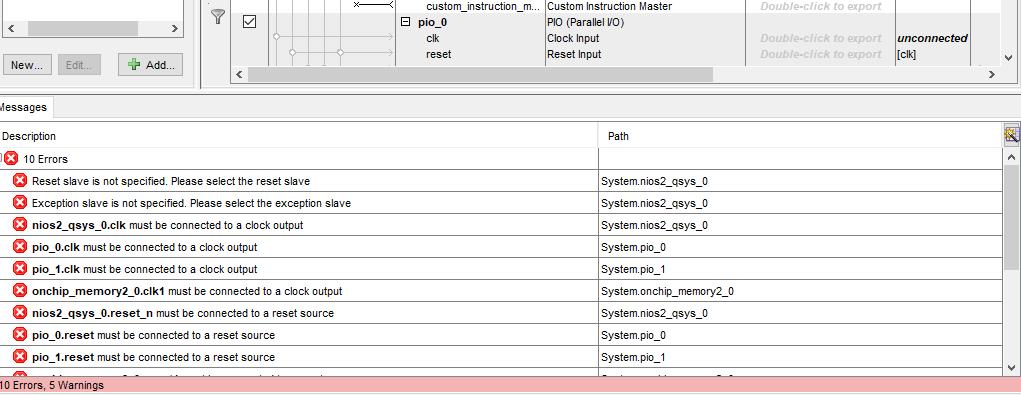The image size is (1021, 395).
Task: Toggle the pio_0 component checkbox
Action: point(249,21)
